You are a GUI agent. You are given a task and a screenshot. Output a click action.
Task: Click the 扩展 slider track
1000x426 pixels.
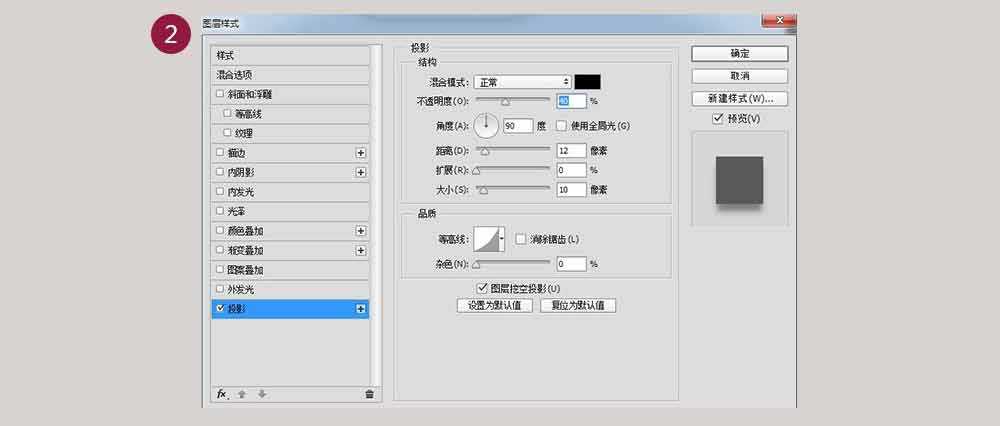click(513, 168)
